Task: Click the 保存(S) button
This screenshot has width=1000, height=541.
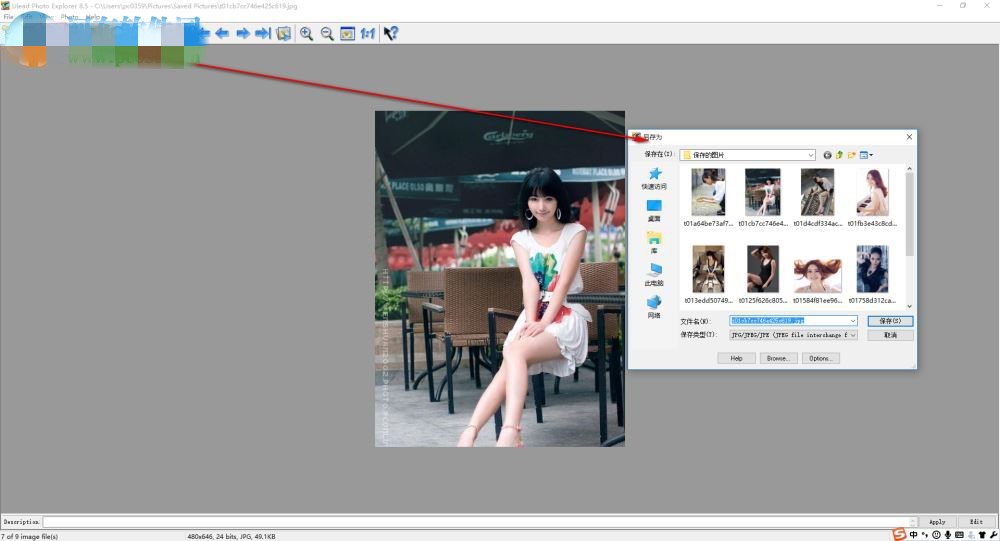Action: pos(890,321)
